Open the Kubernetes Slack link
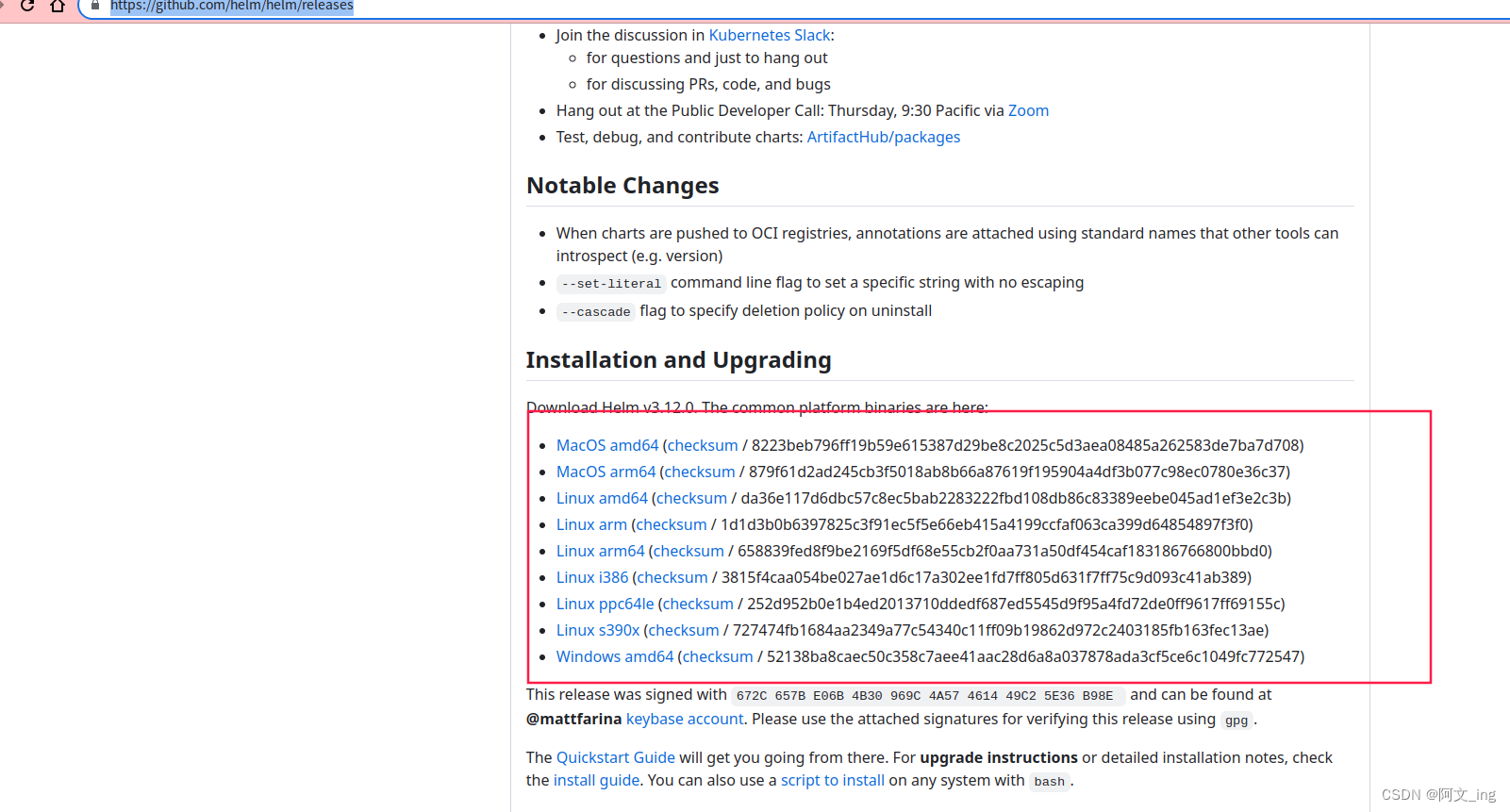This screenshot has height=812, width=1510. coord(769,35)
